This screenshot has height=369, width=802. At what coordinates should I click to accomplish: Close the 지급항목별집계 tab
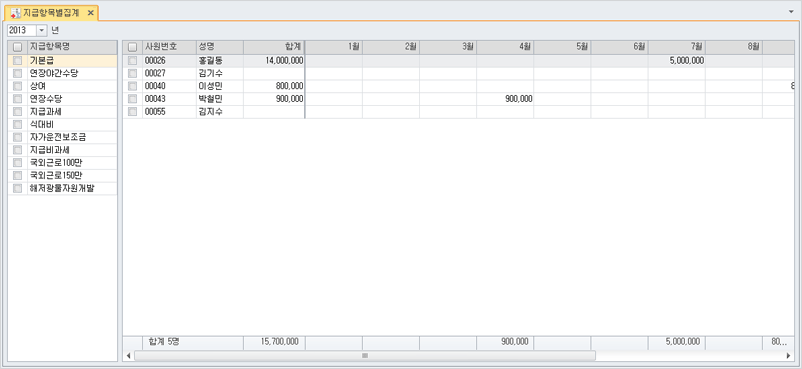tap(91, 13)
